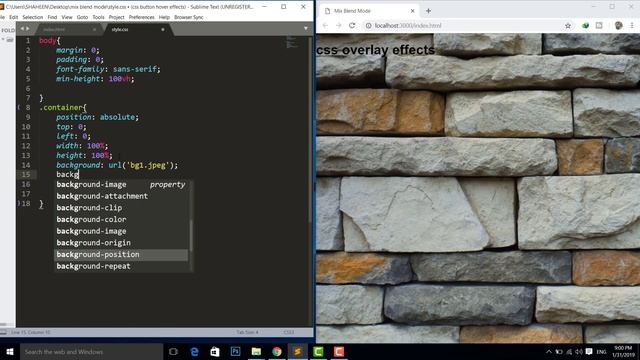Click the CSS syntax selector in status bar
The height and width of the screenshot is (360, 640).
289,332
